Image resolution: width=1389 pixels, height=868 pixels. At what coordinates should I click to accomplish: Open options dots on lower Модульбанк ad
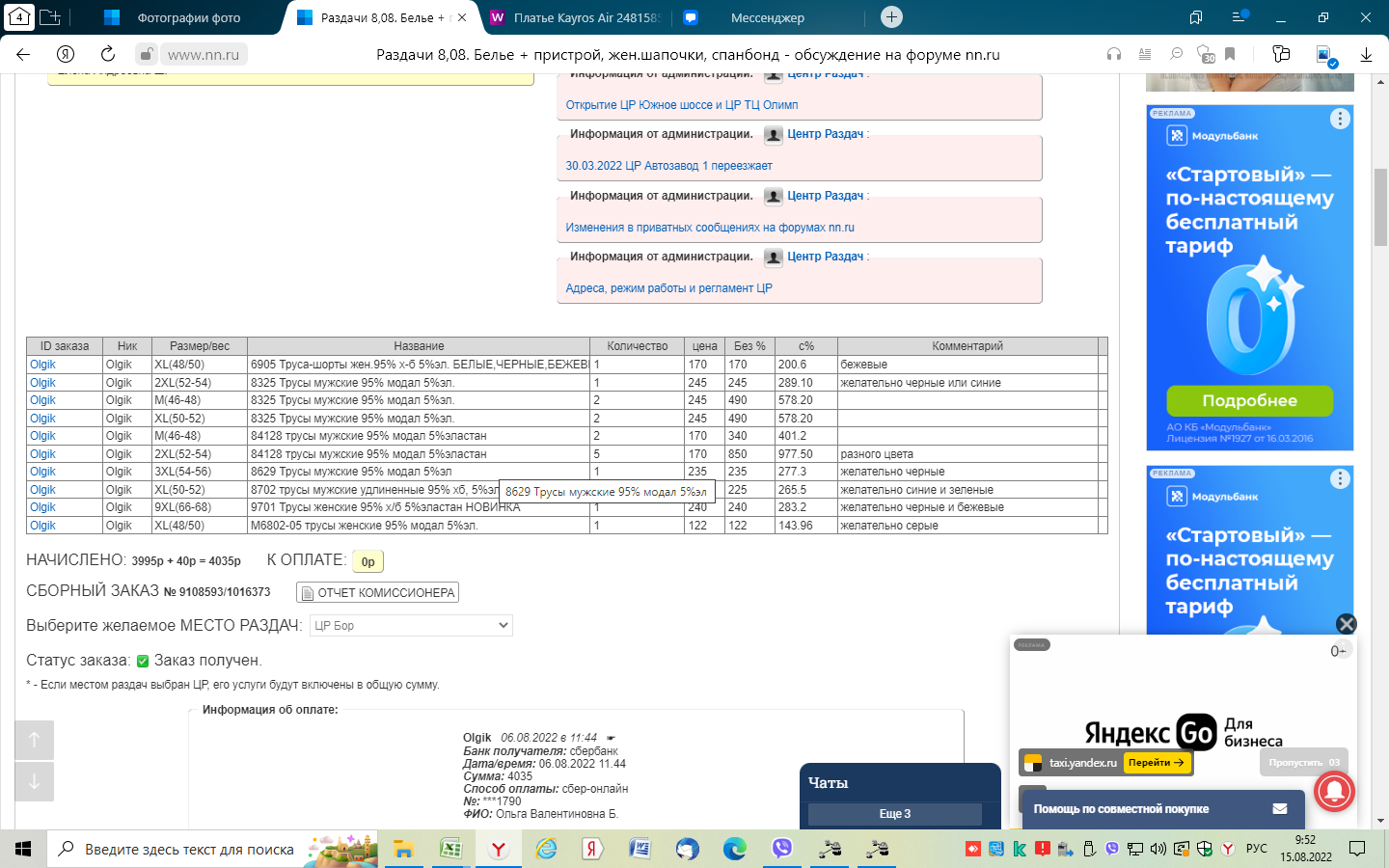pyautogui.click(x=1340, y=478)
